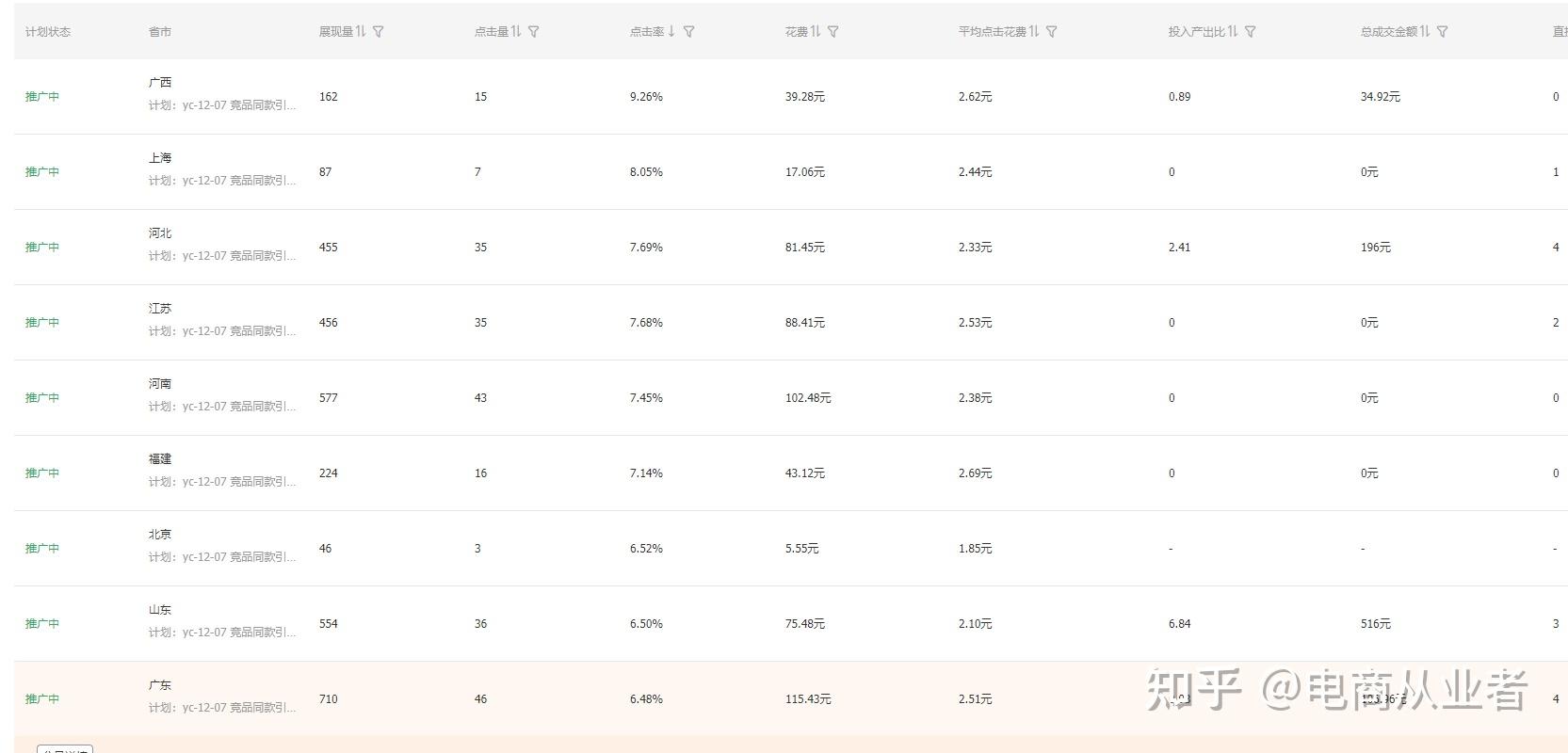Open the 展现量 funnel filter icon
This screenshot has height=753, width=1568.
[x=379, y=32]
